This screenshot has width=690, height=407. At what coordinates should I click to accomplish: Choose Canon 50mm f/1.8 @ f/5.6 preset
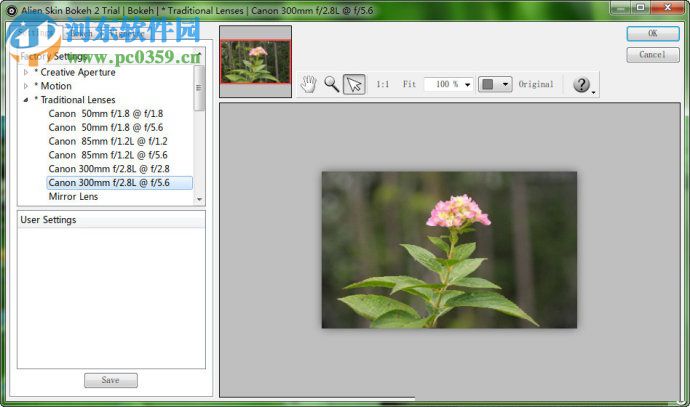106,127
